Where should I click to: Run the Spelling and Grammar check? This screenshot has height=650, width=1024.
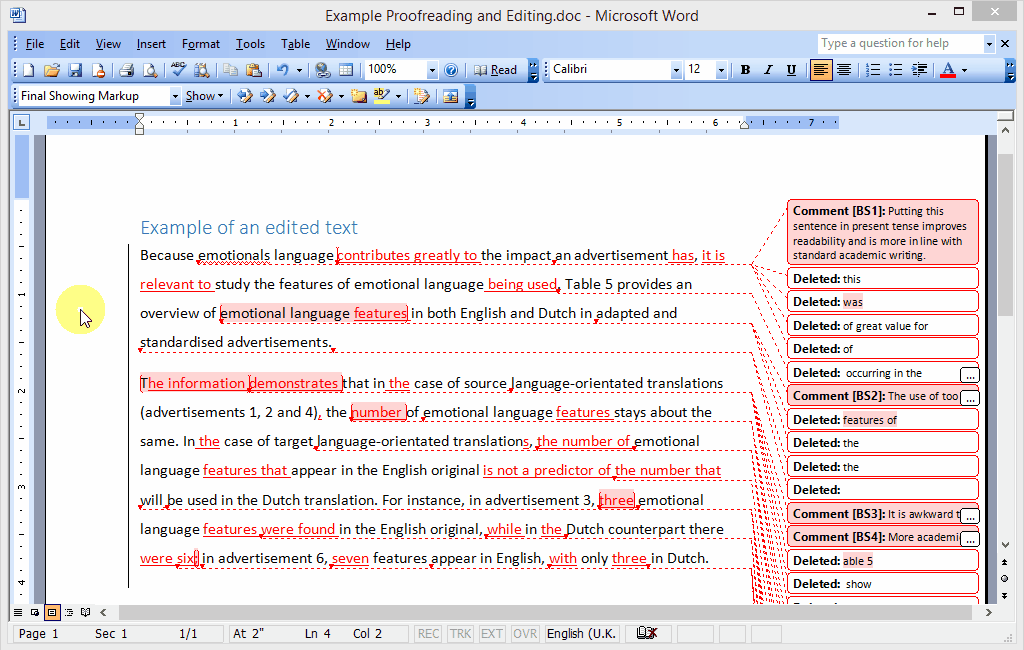pyautogui.click(x=178, y=70)
